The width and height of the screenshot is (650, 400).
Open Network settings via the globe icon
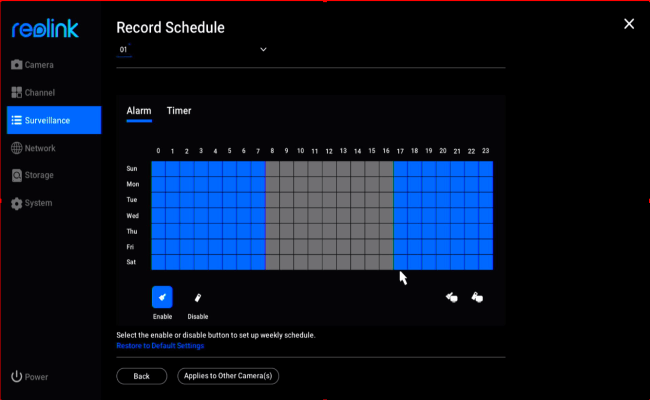(x=17, y=148)
